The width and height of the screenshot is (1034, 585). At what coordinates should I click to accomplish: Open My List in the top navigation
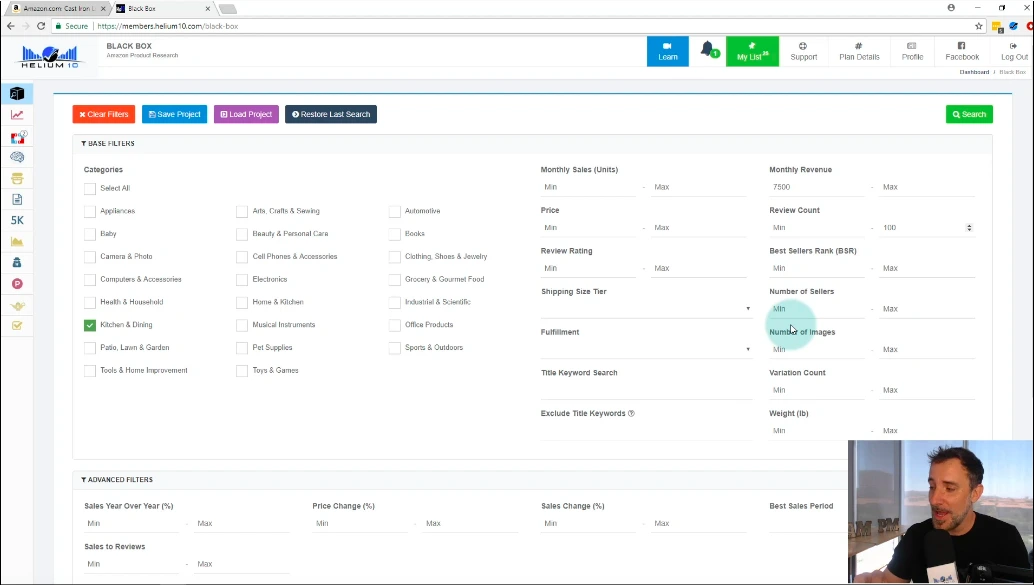click(752, 51)
